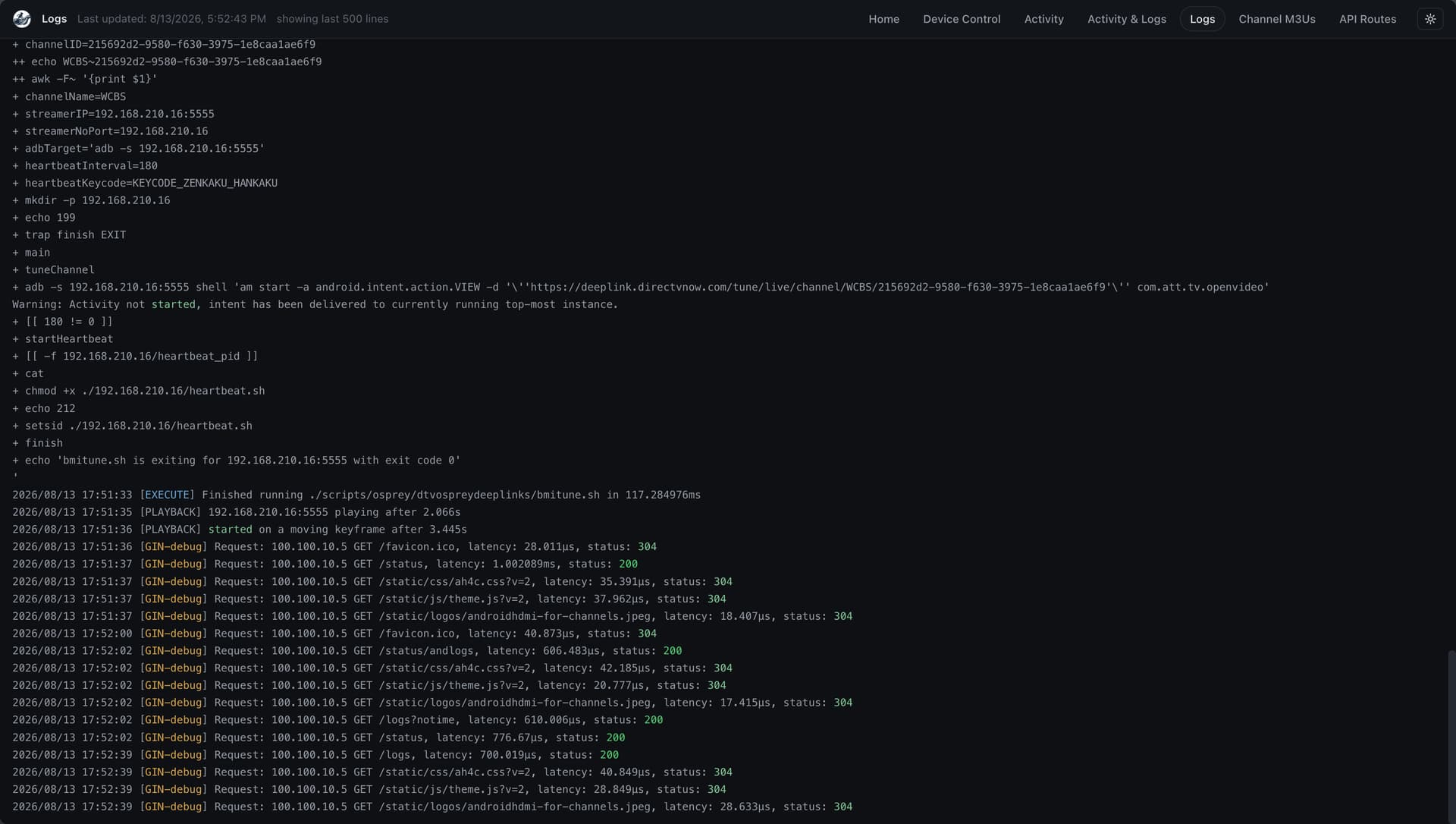Click the 'showing last 500 lines' text
The height and width of the screenshot is (824, 1456).
[x=332, y=19]
